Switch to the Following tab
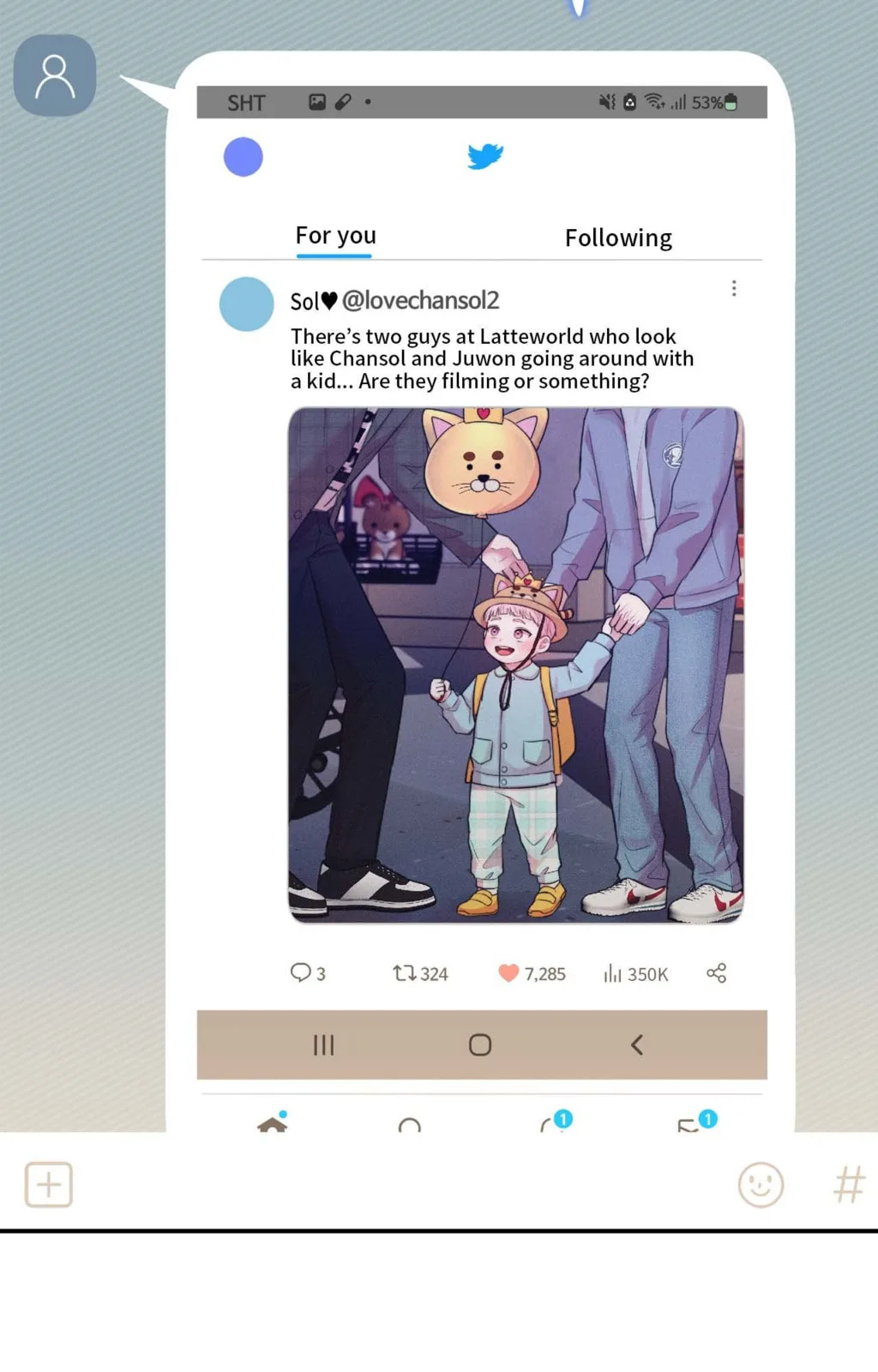This screenshot has width=878, height=1372. click(x=618, y=238)
